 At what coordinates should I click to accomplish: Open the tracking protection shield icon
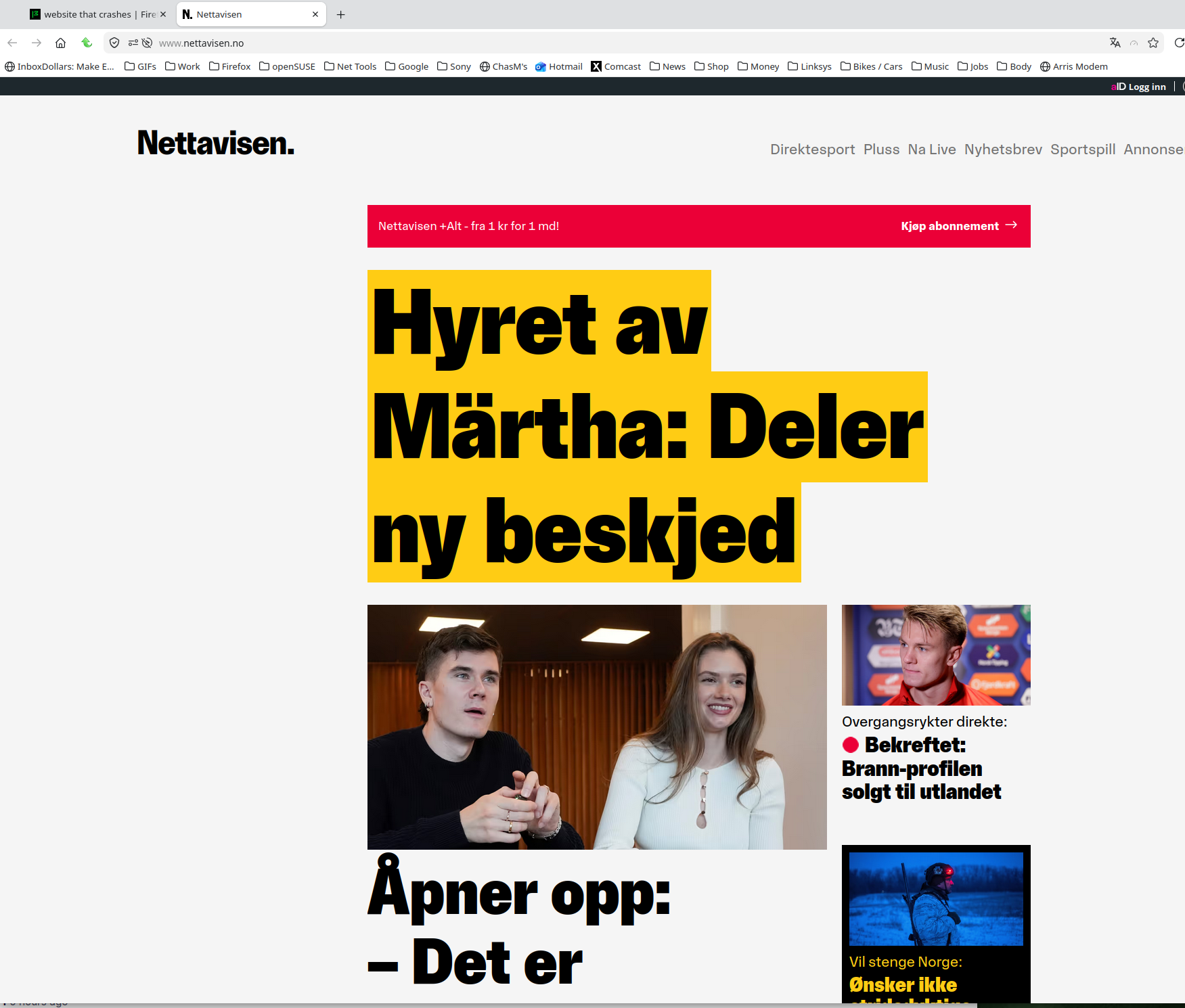114,43
